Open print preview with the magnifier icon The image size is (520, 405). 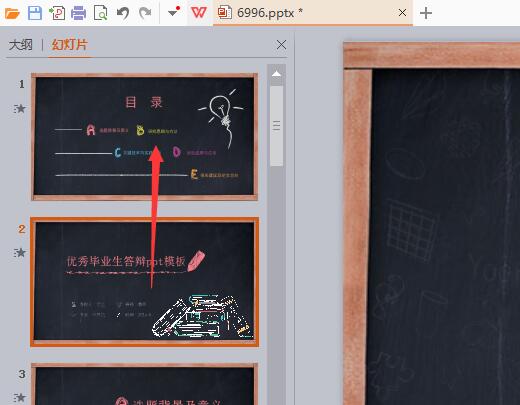click(x=100, y=13)
